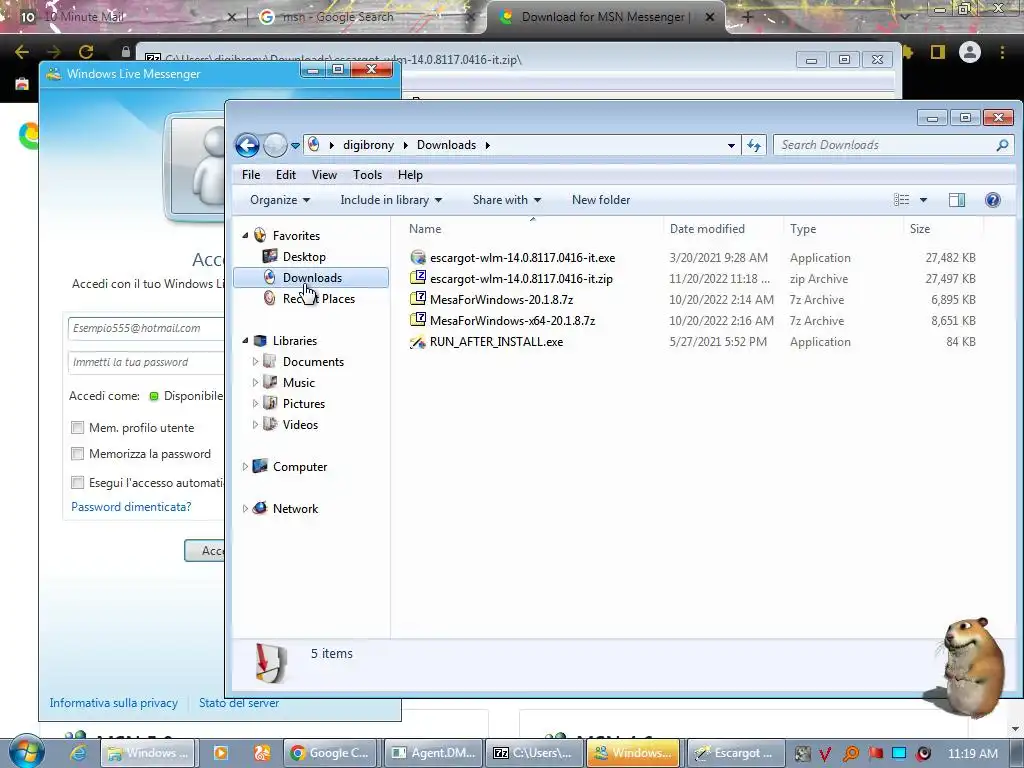
Task: Click the Recent Places icon
Action: (x=270, y=298)
